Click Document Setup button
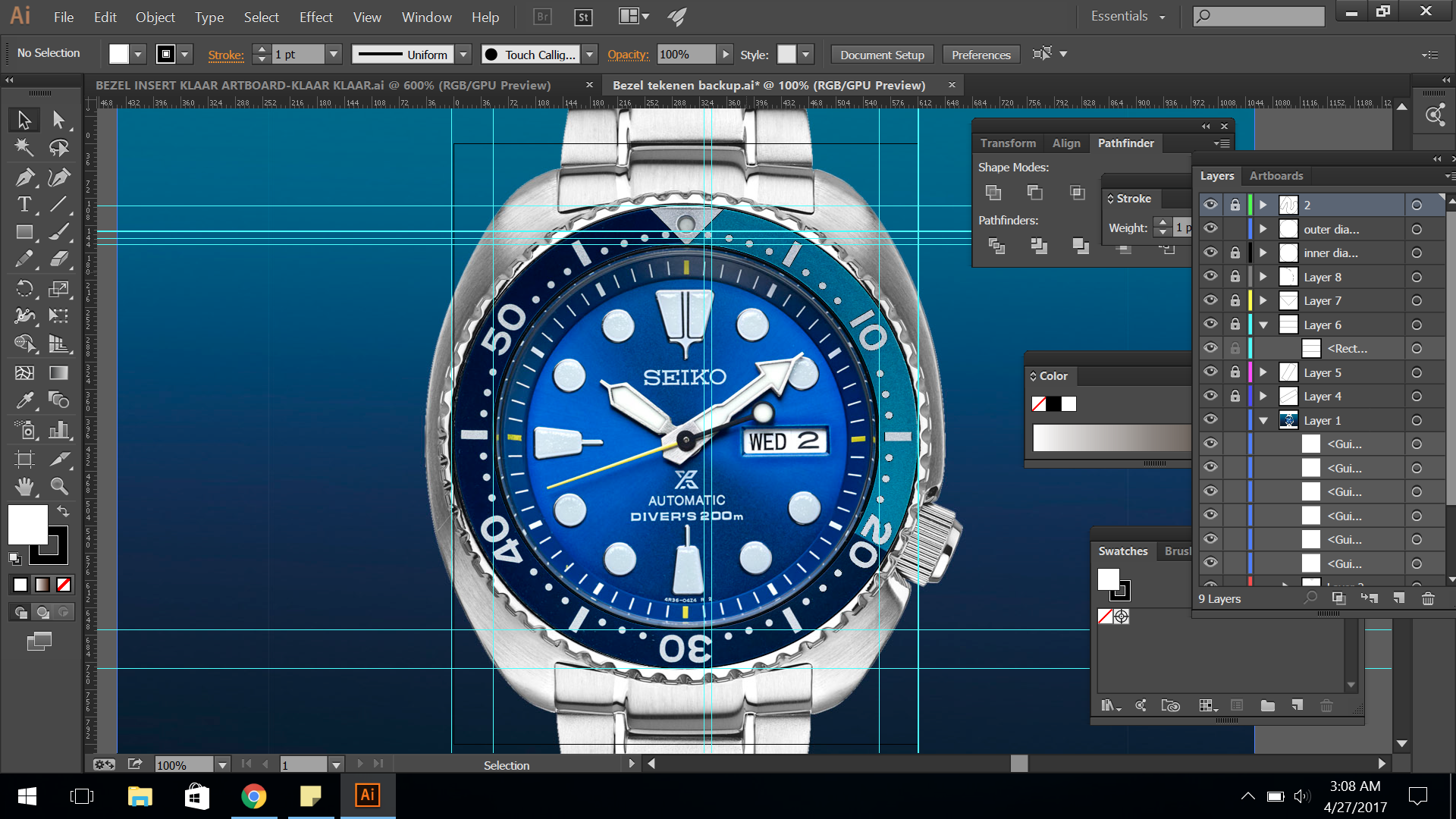The width and height of the screenshot is (1456, 819). click(882, 55)
